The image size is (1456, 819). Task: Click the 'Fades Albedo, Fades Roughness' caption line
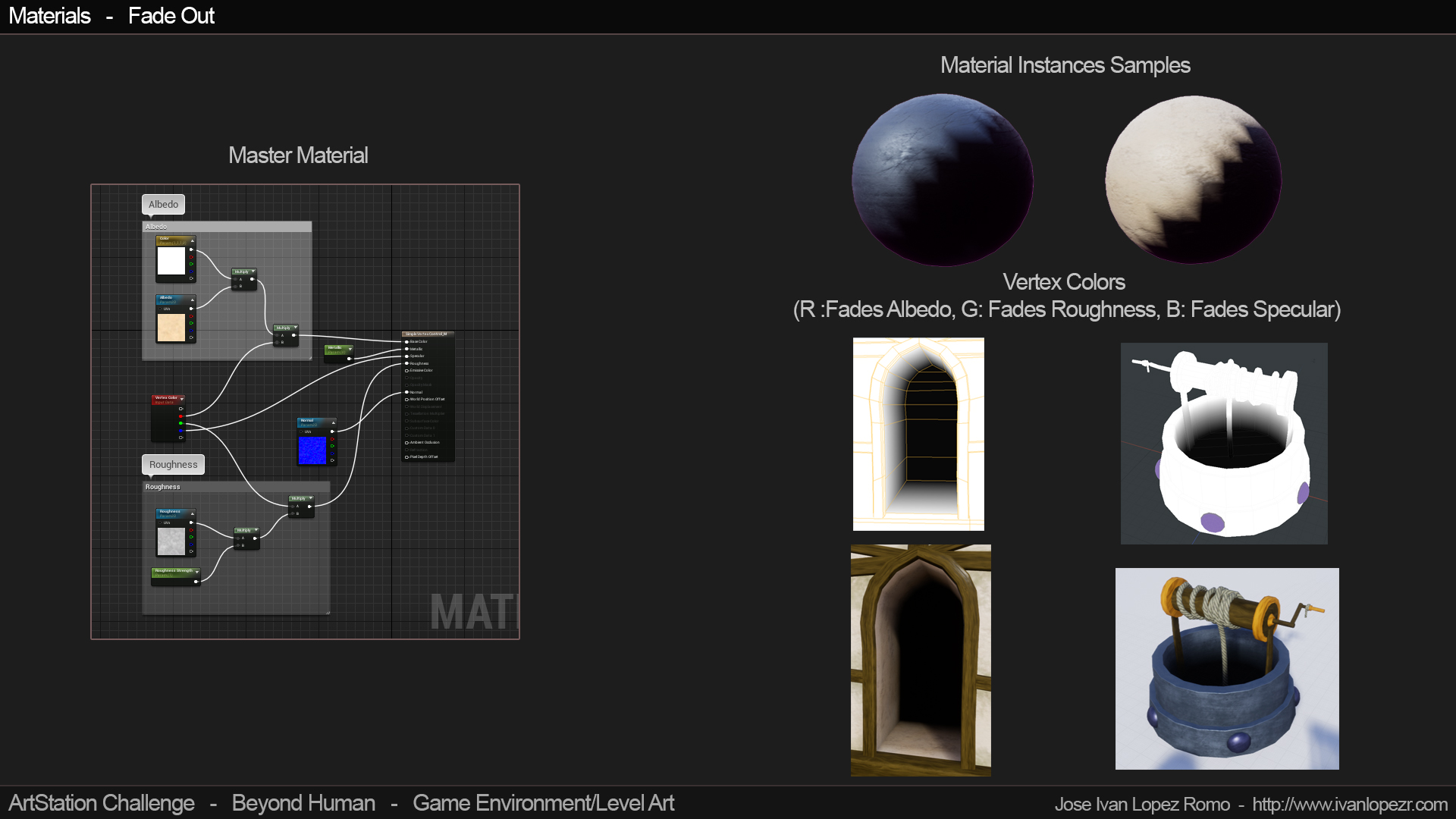pos(1067,309)
